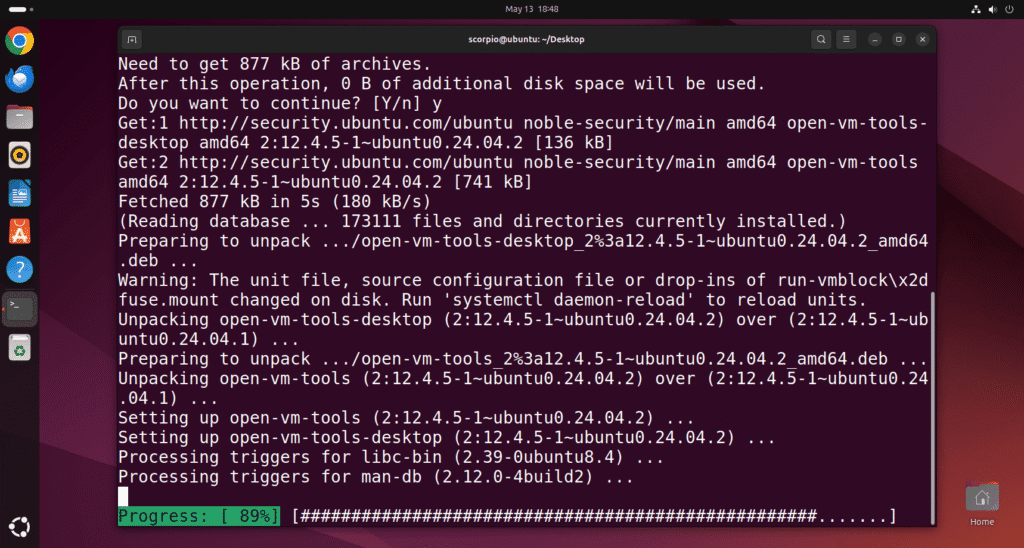
Task: Click 'Do you want to continue? [Y/n]'
Action: coord(269,103)
